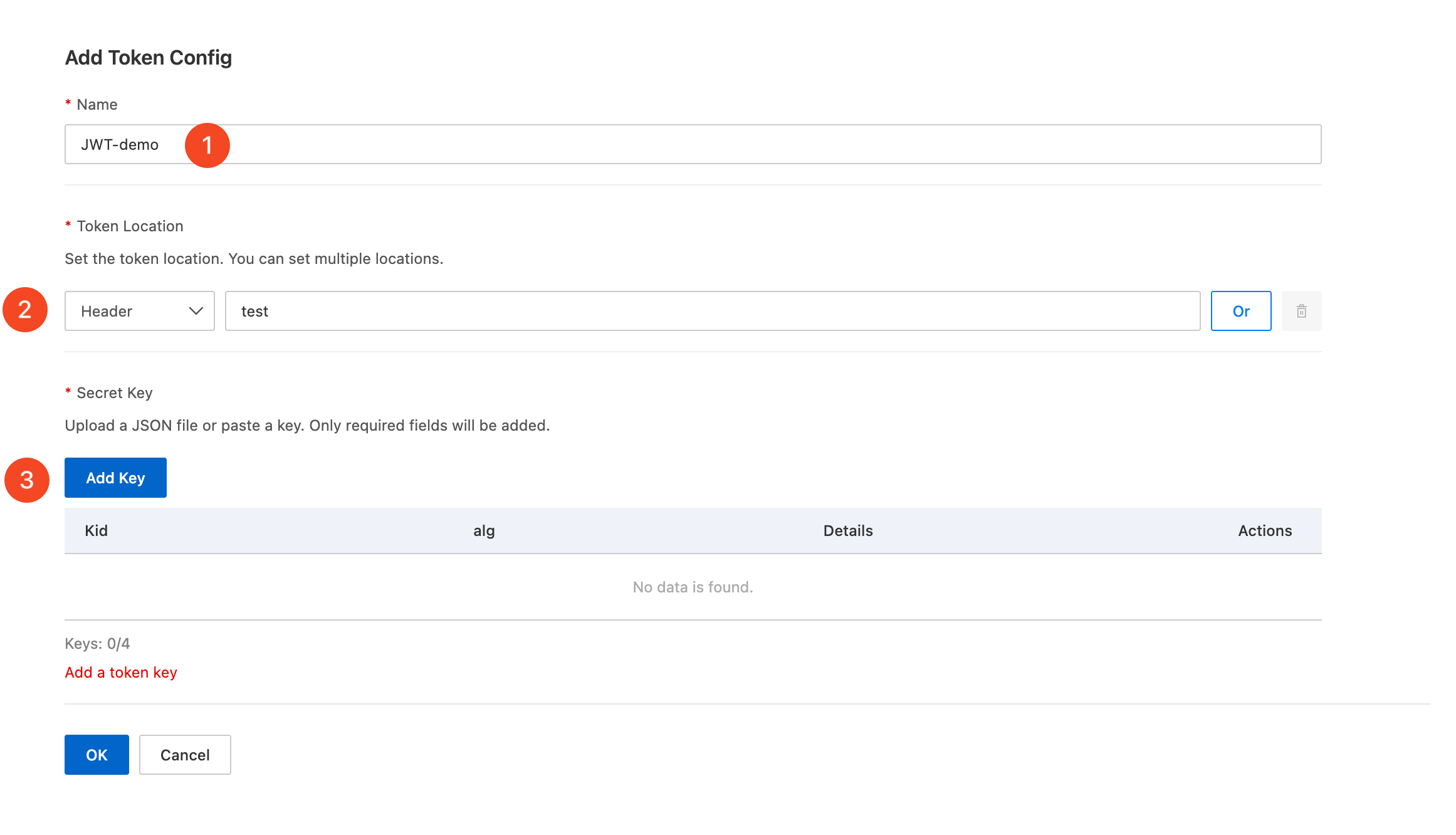Viewport: 1456px width, 835px height.
Task: Click the chevron arrow in Header dropdown
Action: click(196, 311)
